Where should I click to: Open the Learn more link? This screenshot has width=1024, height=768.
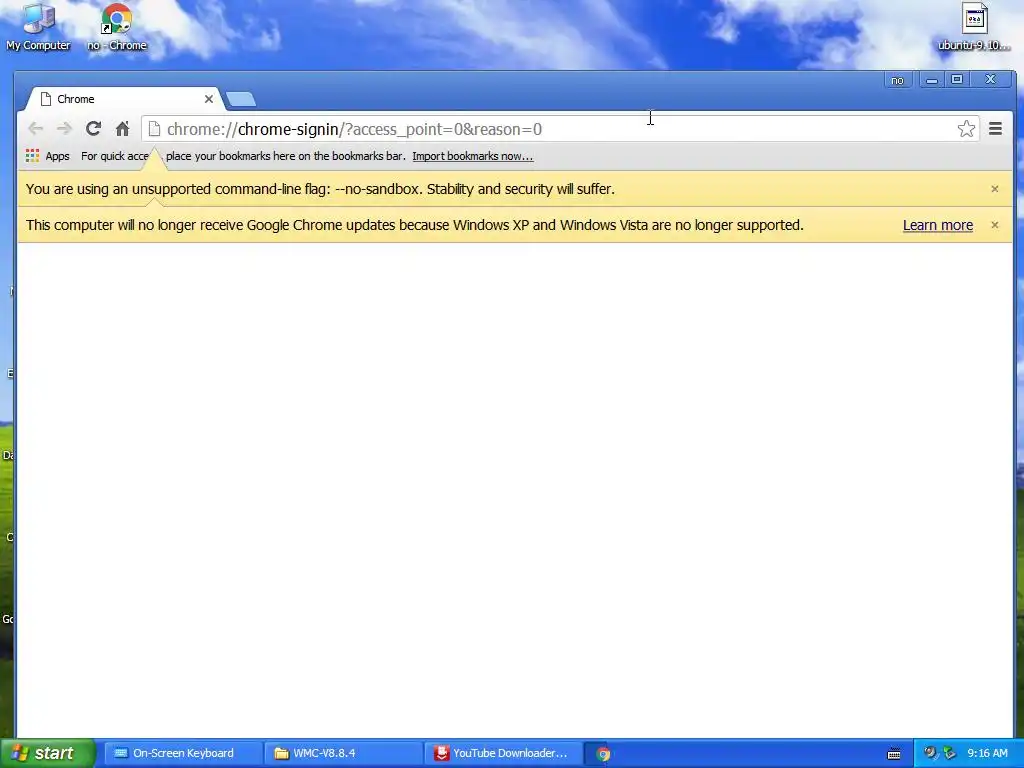pyautogui.click(x=938, y=225)
